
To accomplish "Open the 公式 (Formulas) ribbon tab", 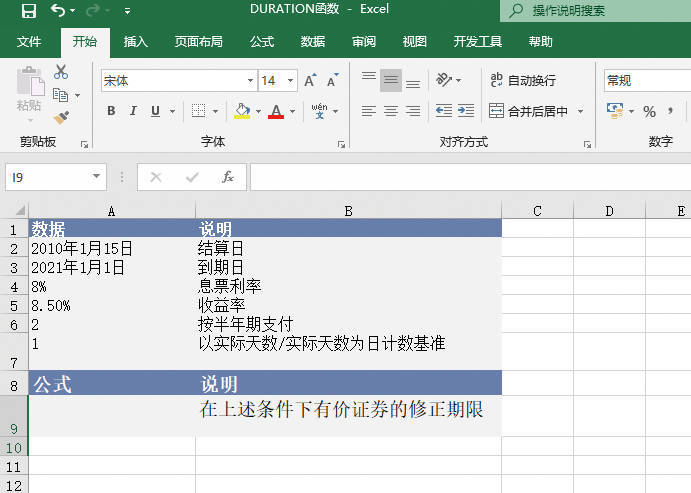I will (262, 42).
